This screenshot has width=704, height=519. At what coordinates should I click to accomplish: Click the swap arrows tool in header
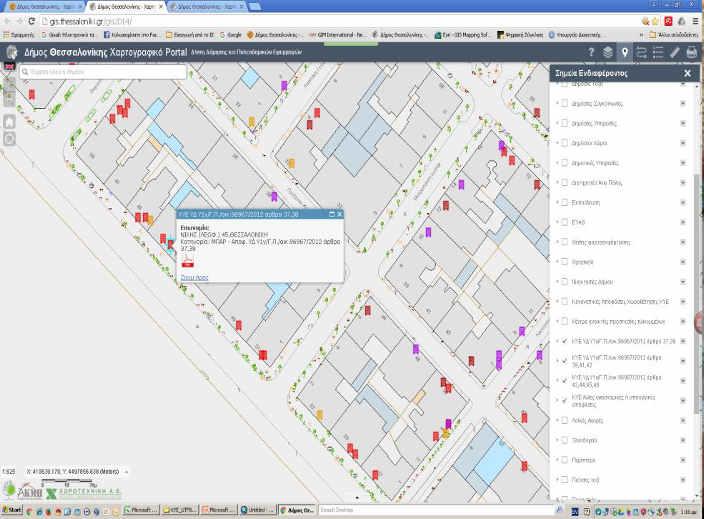(641, 52)
